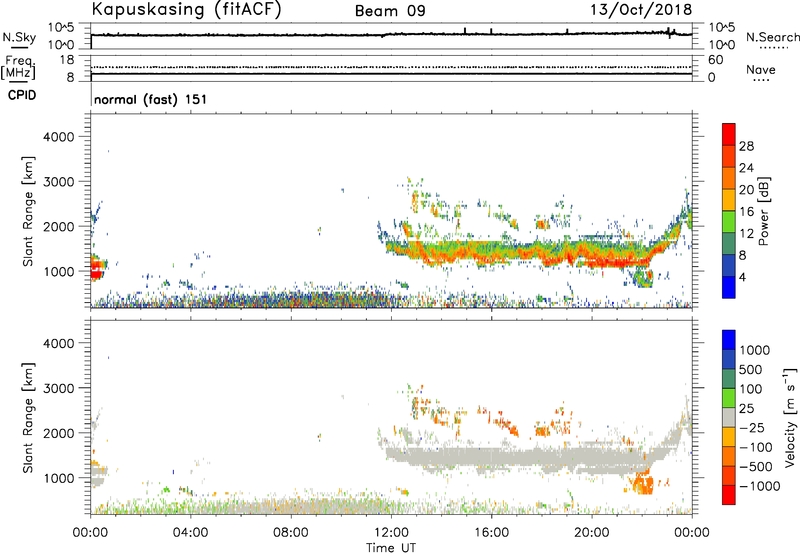The image size is (800, 554).
Task: Click the '12:00' time tick label
Action: [x=391, y=533]
